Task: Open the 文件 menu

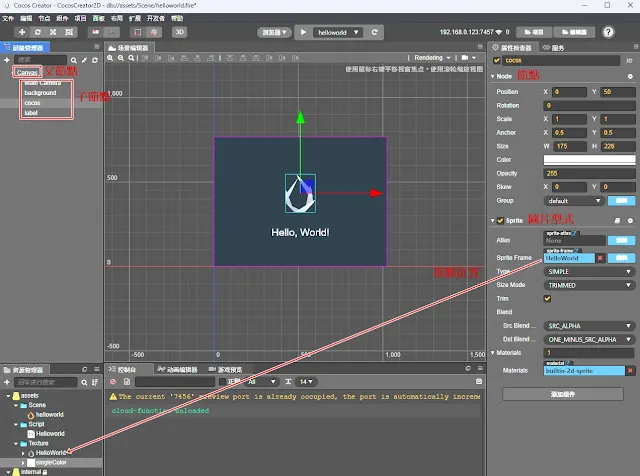Action: [x=9, y=18]
